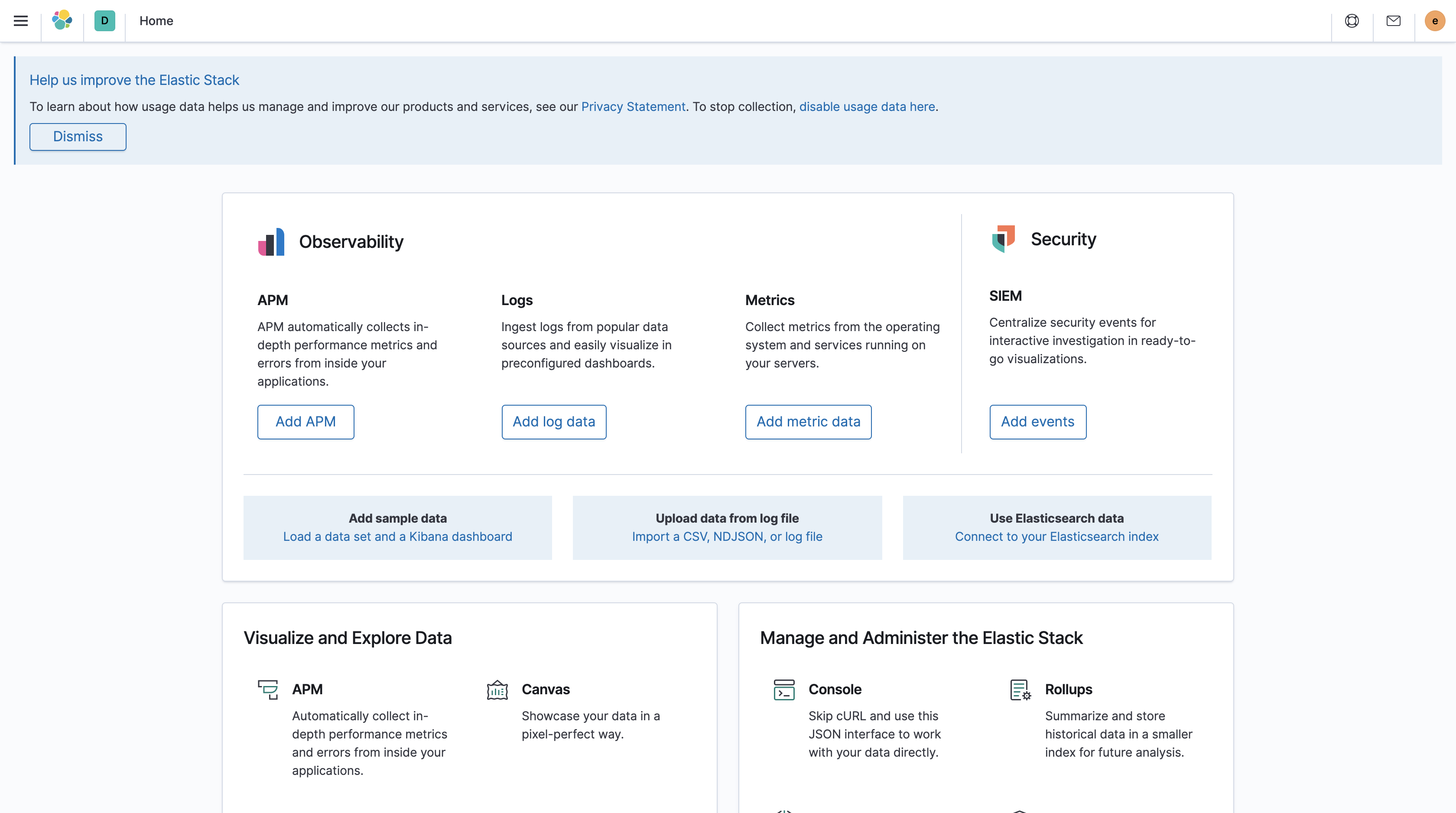Open the newsfeed mail icon
This screenshot has height=813, width=1456.
(x=1393, y=21)
